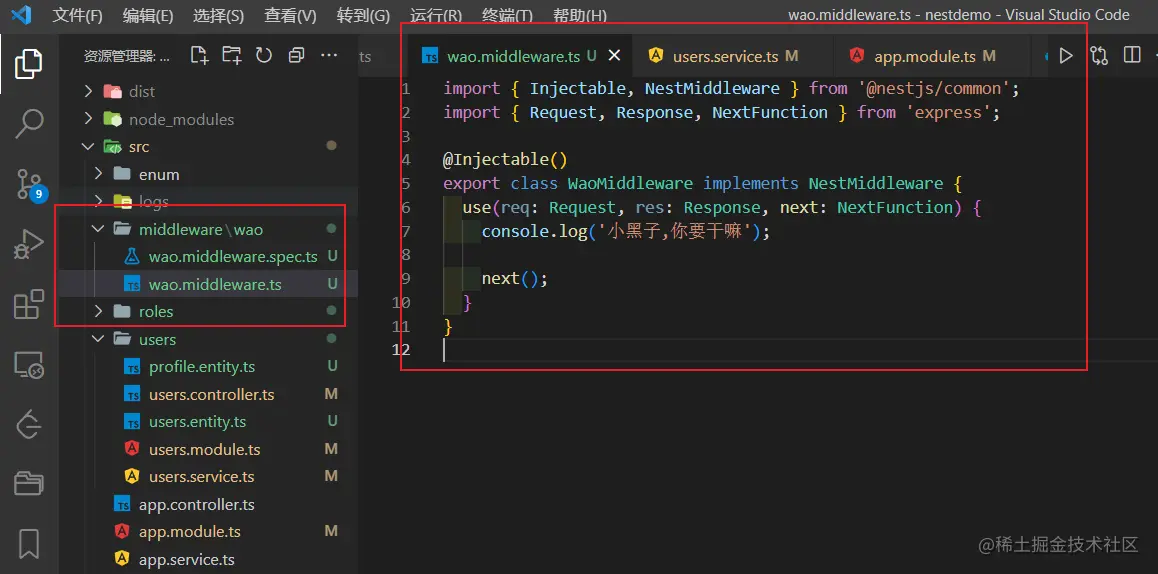This screenshot has width=1158, height=574.
Task: Open explorer more actions menu (ellipsis)
Action: (329, 55)
